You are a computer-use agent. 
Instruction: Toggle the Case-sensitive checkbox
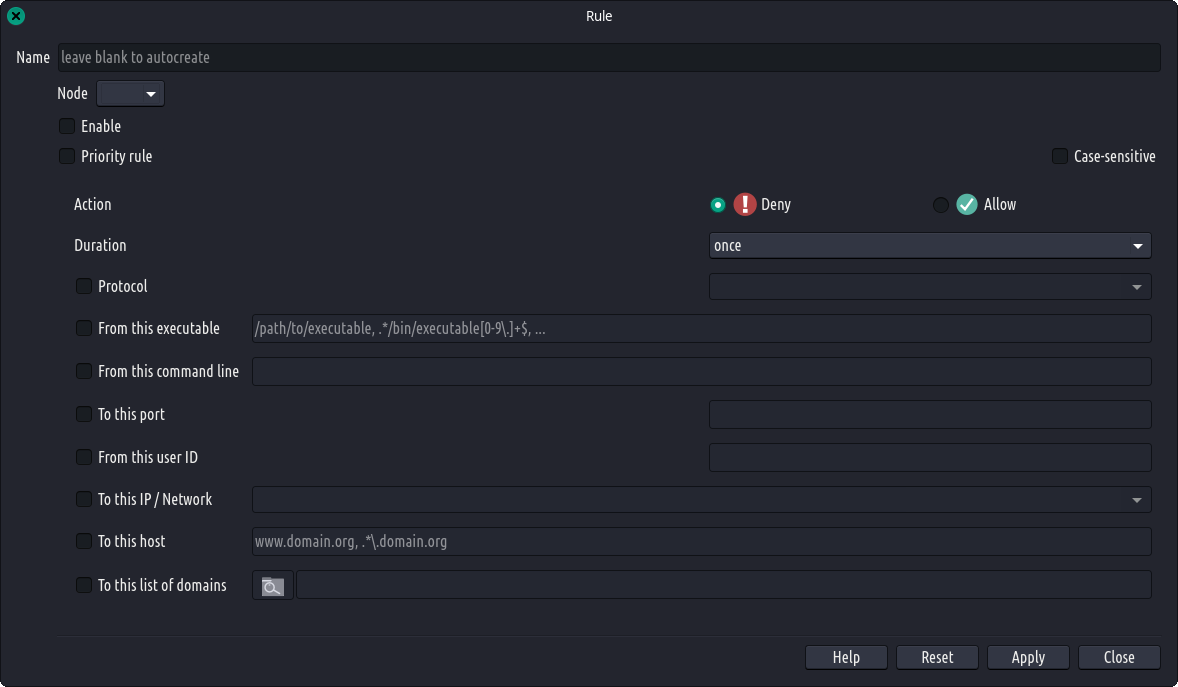tap(1060, 156)
